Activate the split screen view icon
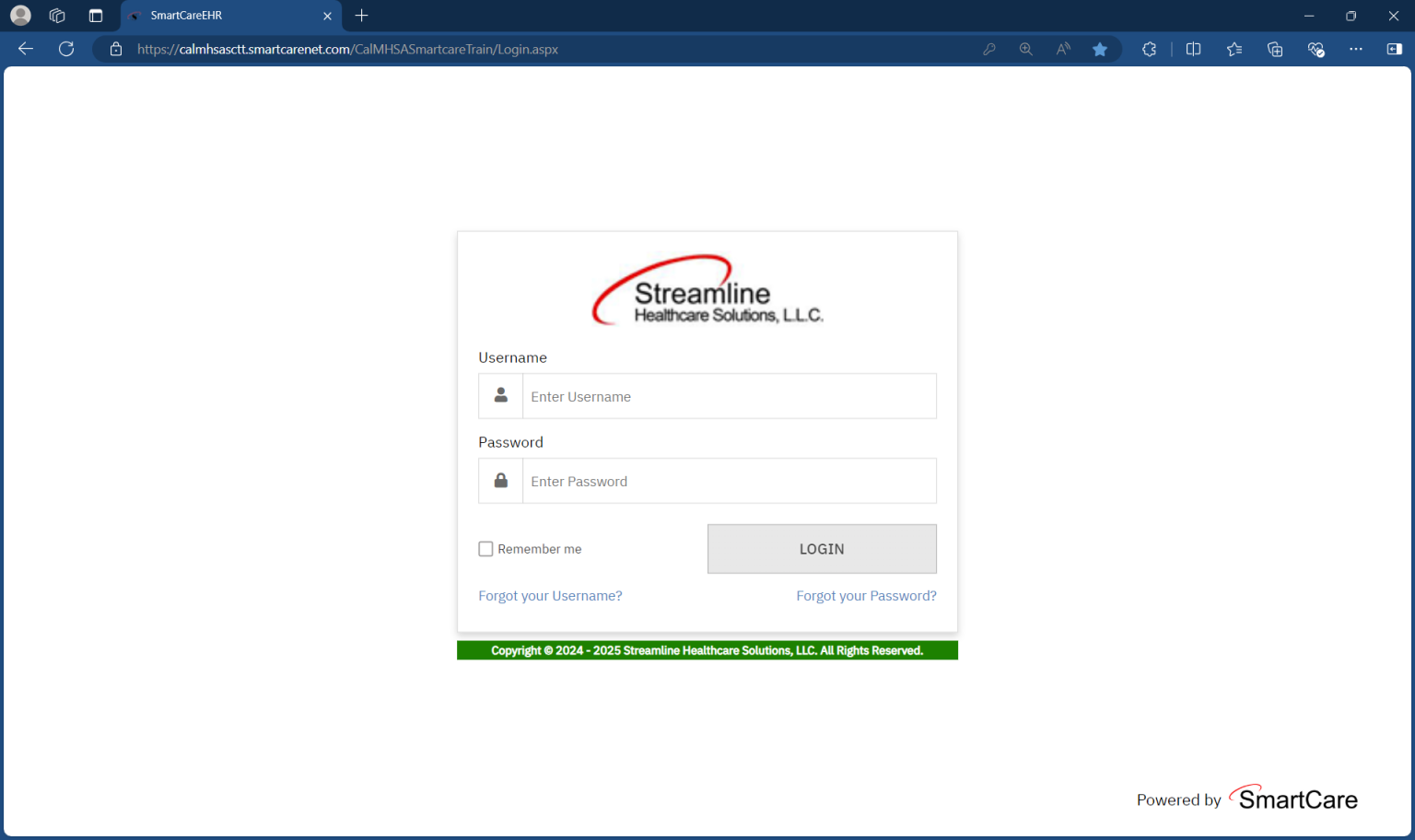1415x840 pixels. point(1193,49)
